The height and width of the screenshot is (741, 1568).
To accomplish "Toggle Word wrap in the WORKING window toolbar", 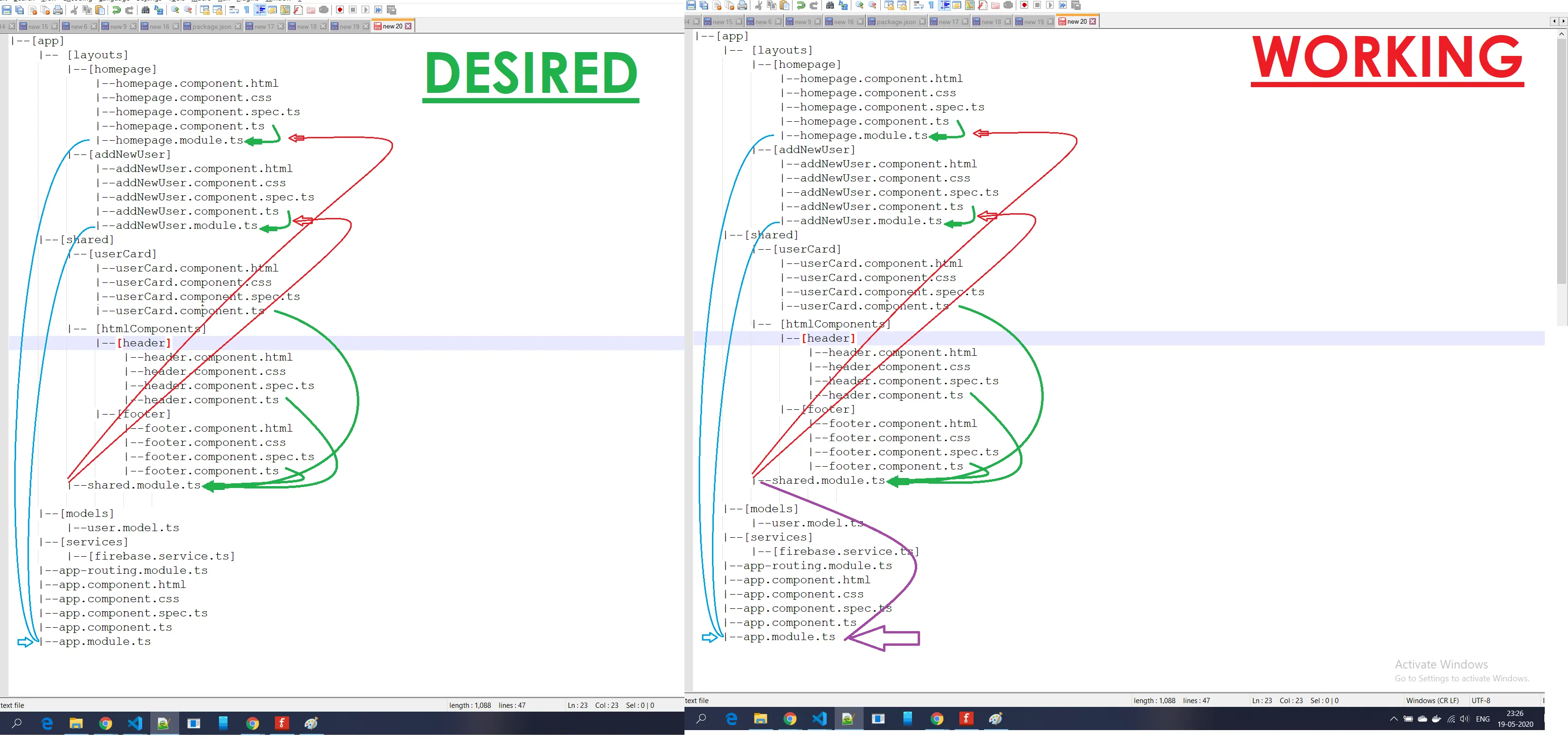I will [919, 6].
